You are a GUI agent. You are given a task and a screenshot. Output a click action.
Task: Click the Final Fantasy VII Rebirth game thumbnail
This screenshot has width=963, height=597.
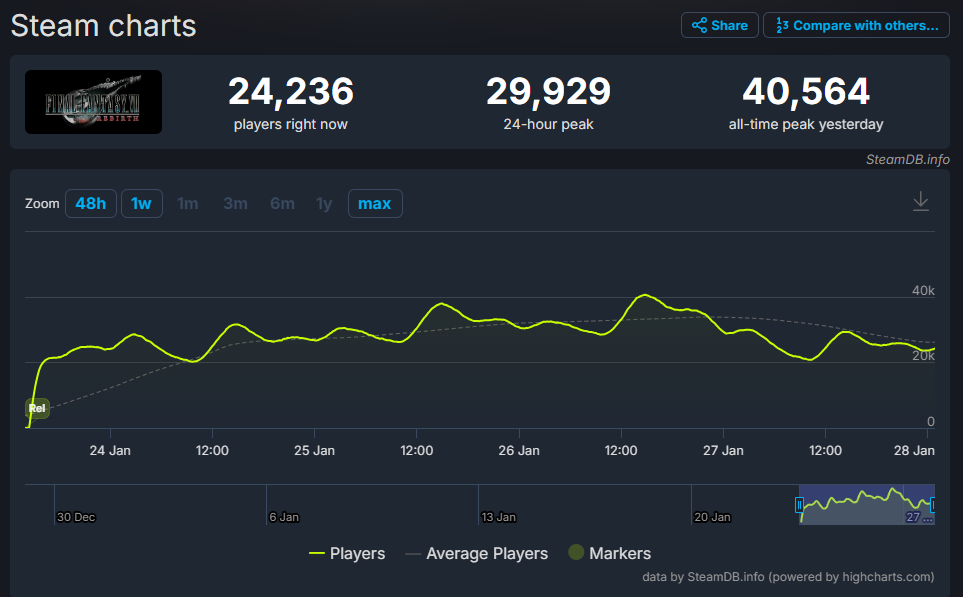[93, 102]
